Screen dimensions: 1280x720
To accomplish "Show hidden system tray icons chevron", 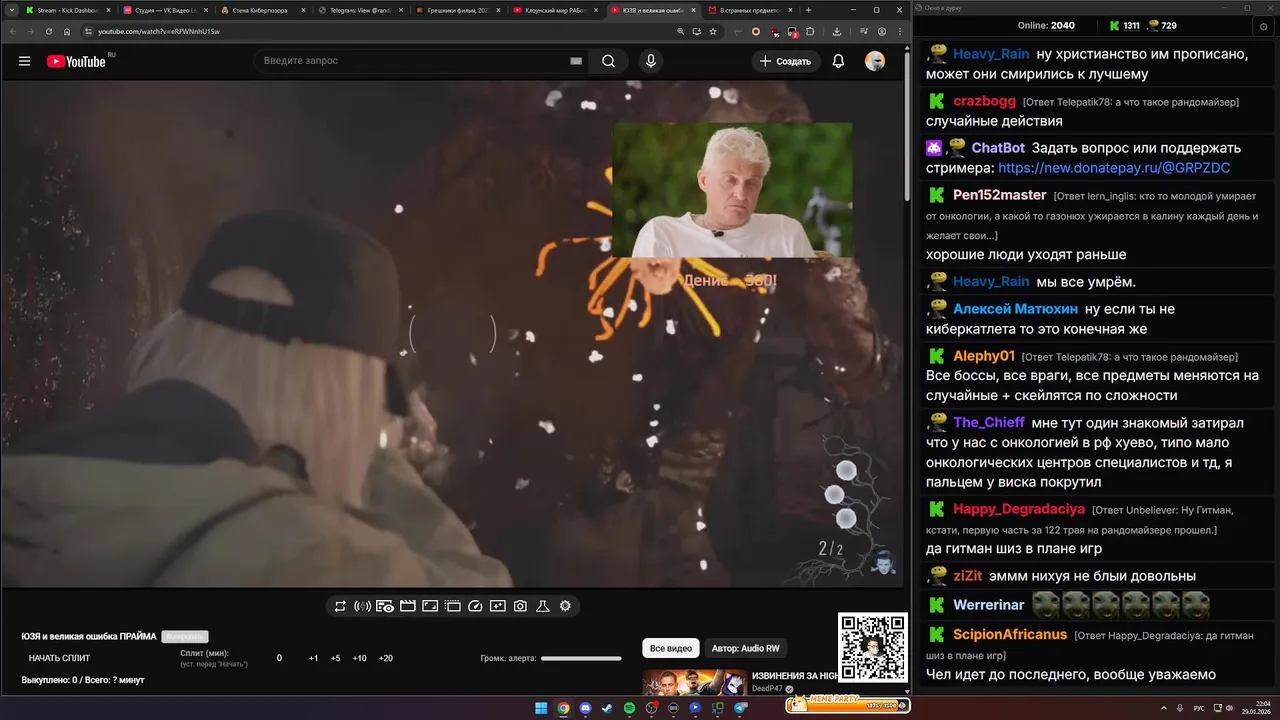I will point(1165,708).
